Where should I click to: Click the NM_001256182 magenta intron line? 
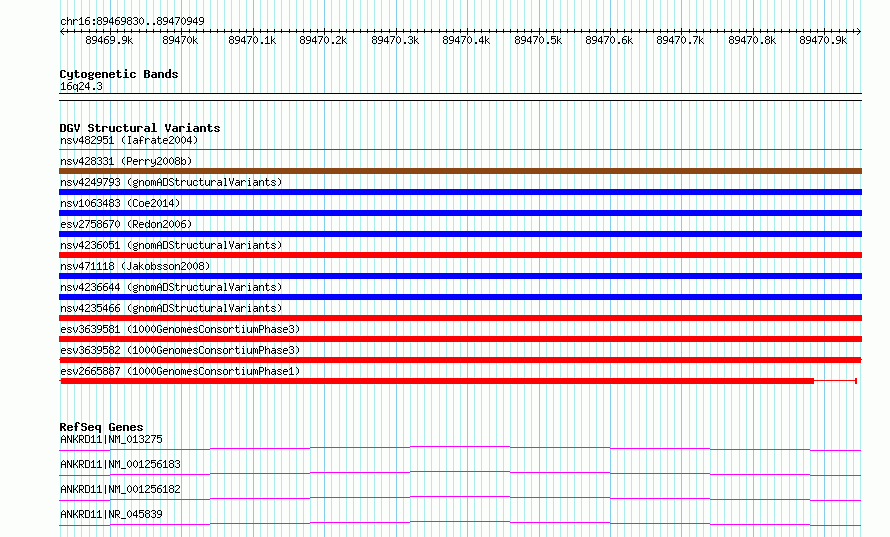(x=460, y=498)
